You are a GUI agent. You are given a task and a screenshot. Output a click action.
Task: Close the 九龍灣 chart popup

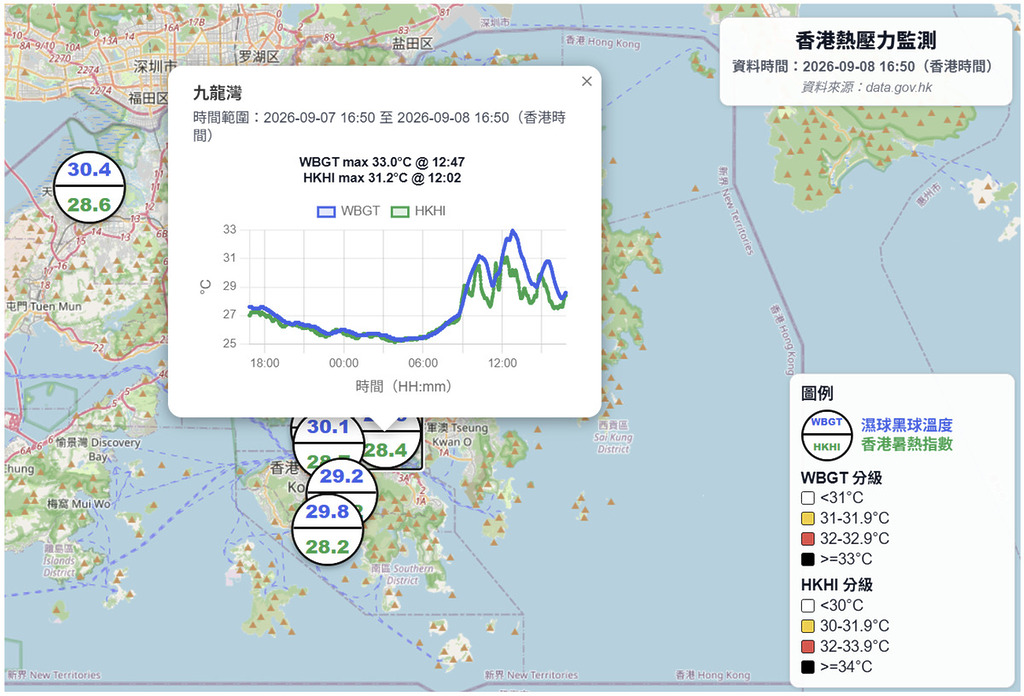(586, 81)
